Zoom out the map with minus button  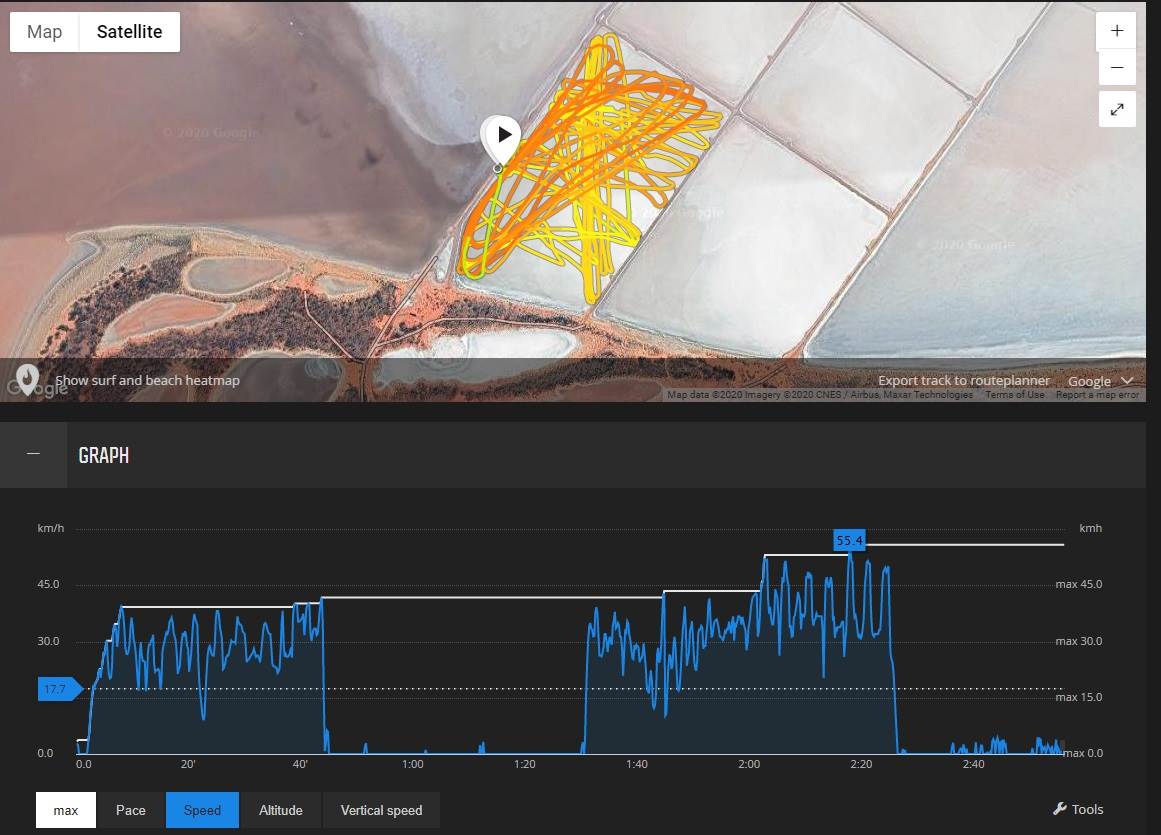pyautogui.click(x=1116, y=68)
